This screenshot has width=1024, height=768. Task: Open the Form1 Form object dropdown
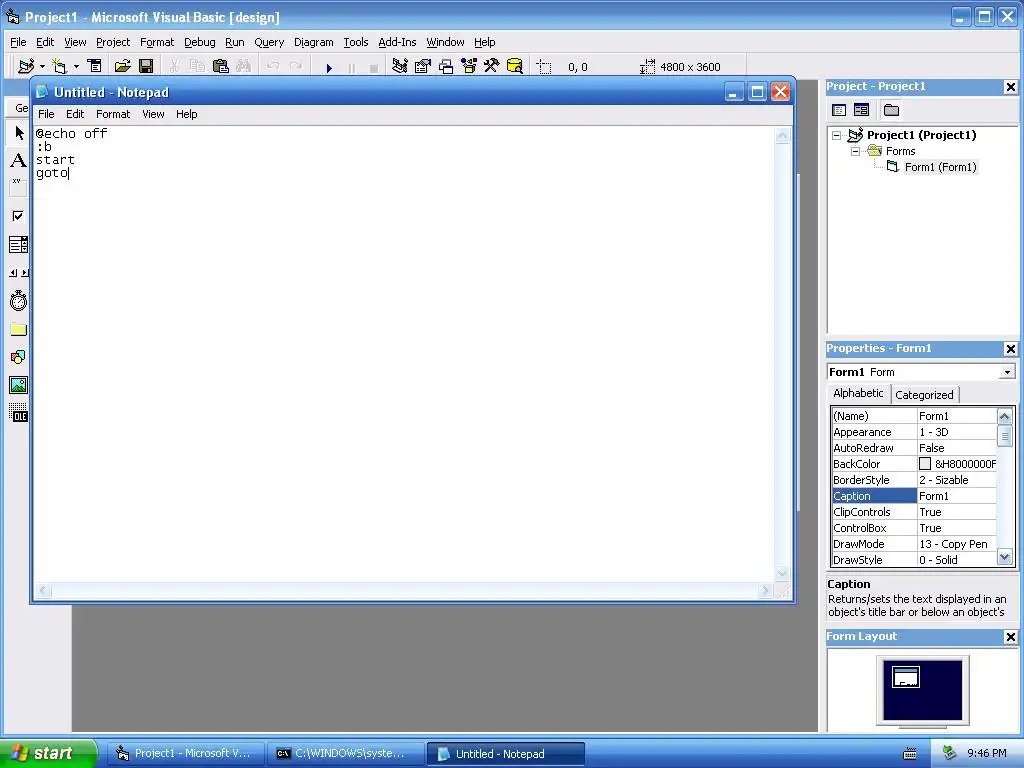tap(1007, 372)
